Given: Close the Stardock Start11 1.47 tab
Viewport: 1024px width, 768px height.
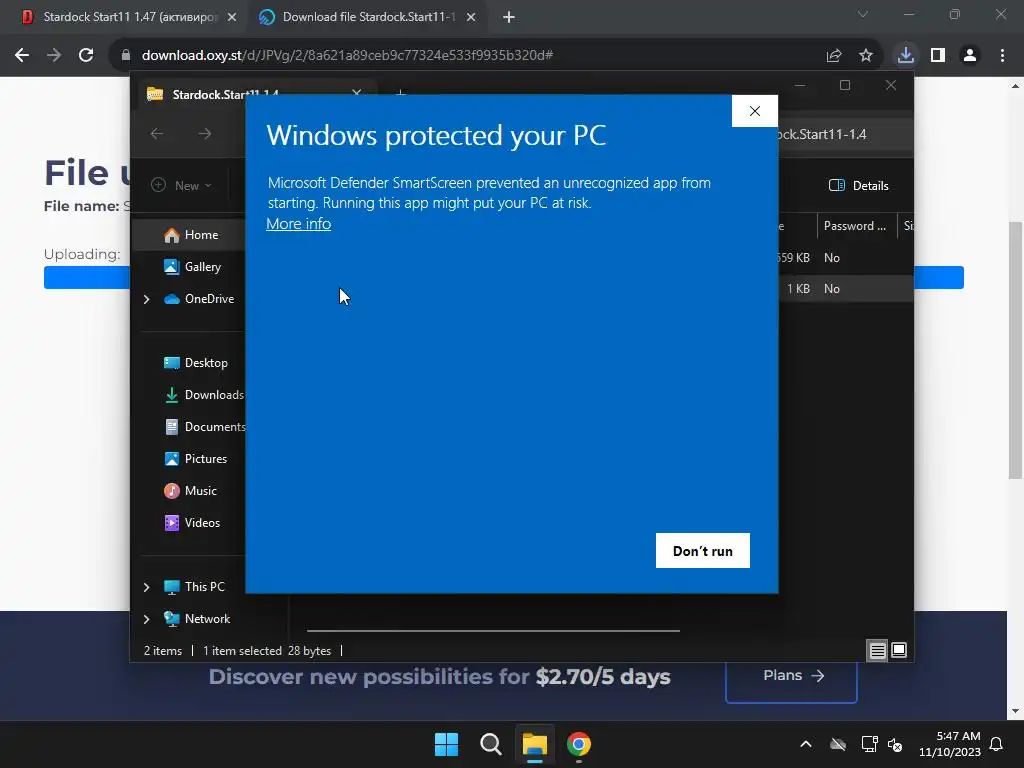Looking at the screenshot, I should coord(232,18).
